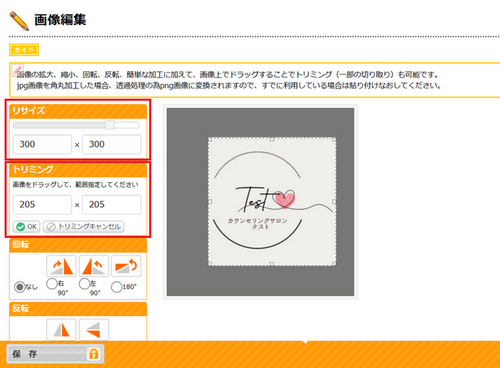Click the rotate right 90° icon

(61, 266)
